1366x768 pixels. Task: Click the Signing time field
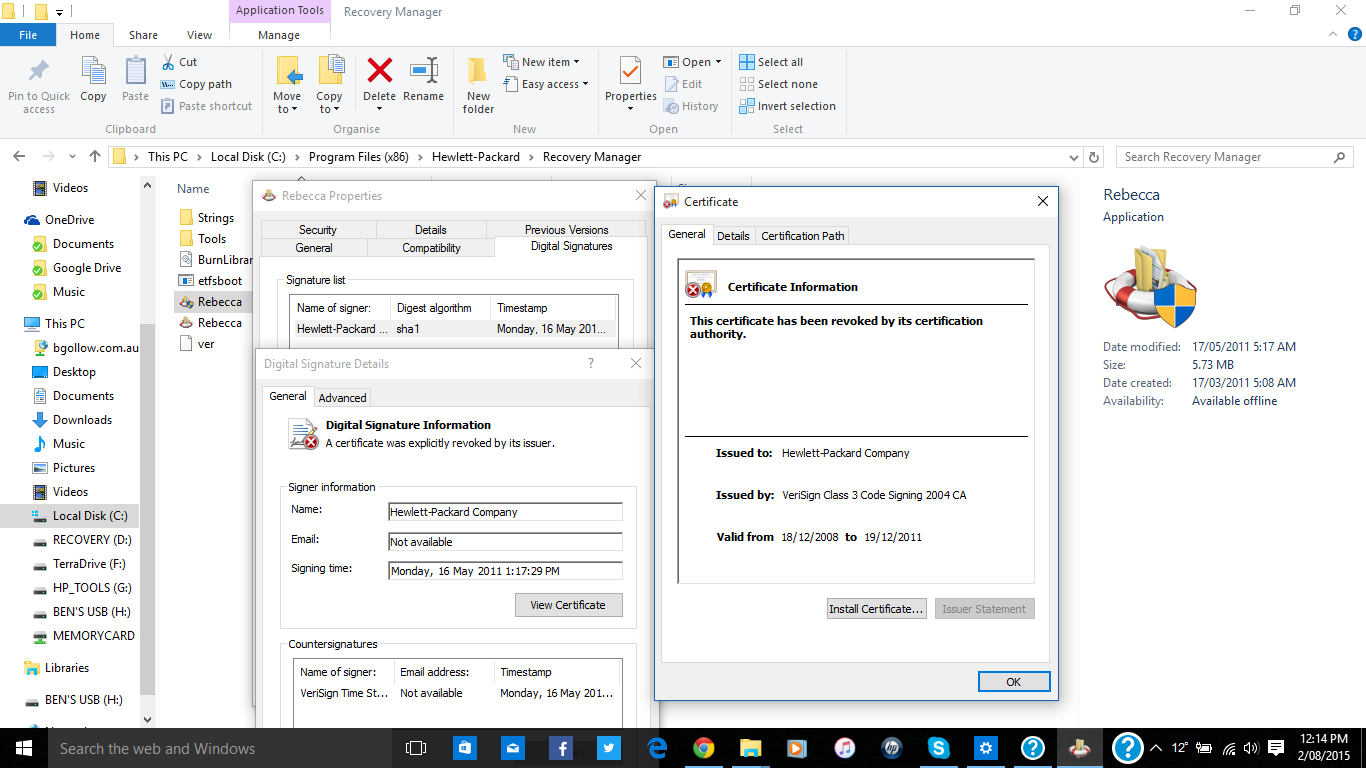click(505, 571)
